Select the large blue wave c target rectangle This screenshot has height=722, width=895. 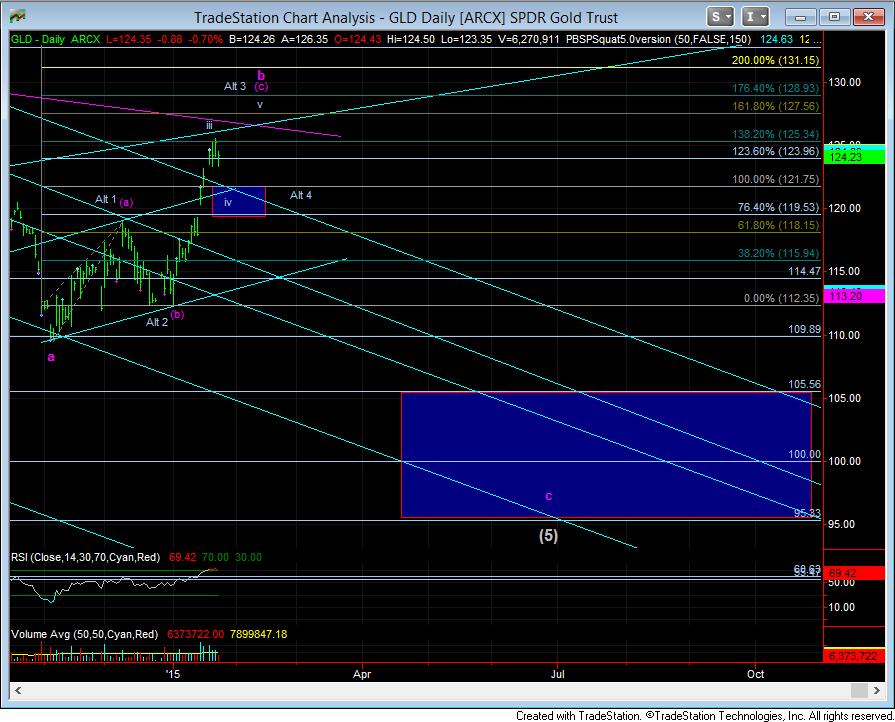(x=606, y=454)
